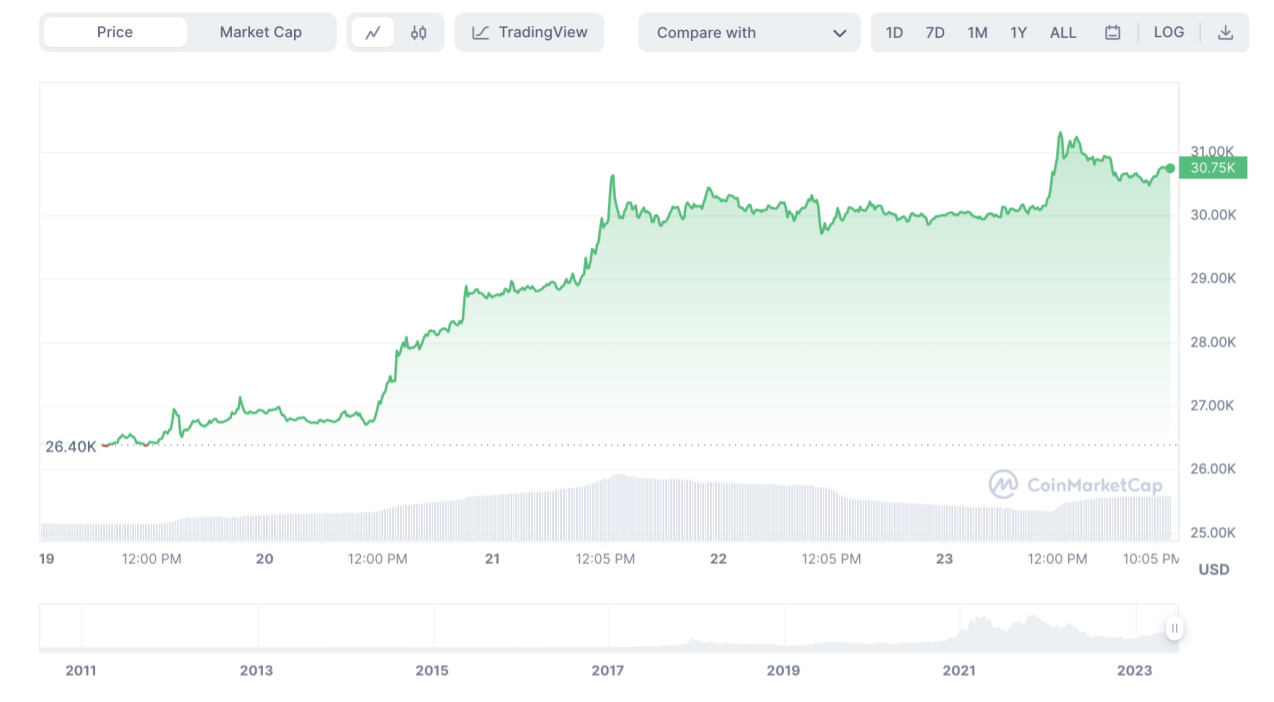This screenshot has height=702, width=1274.
Task: Set time range to 1D
Action: pyautogui.click(x=894, y=33)
